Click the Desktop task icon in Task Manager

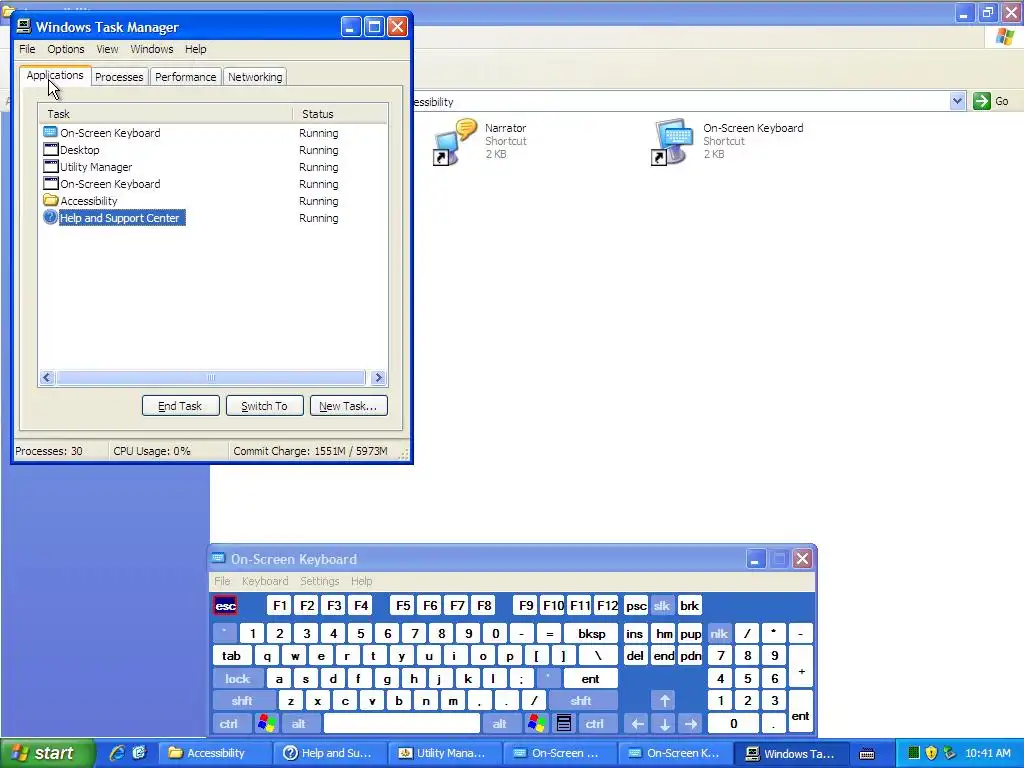click(50, 150)
